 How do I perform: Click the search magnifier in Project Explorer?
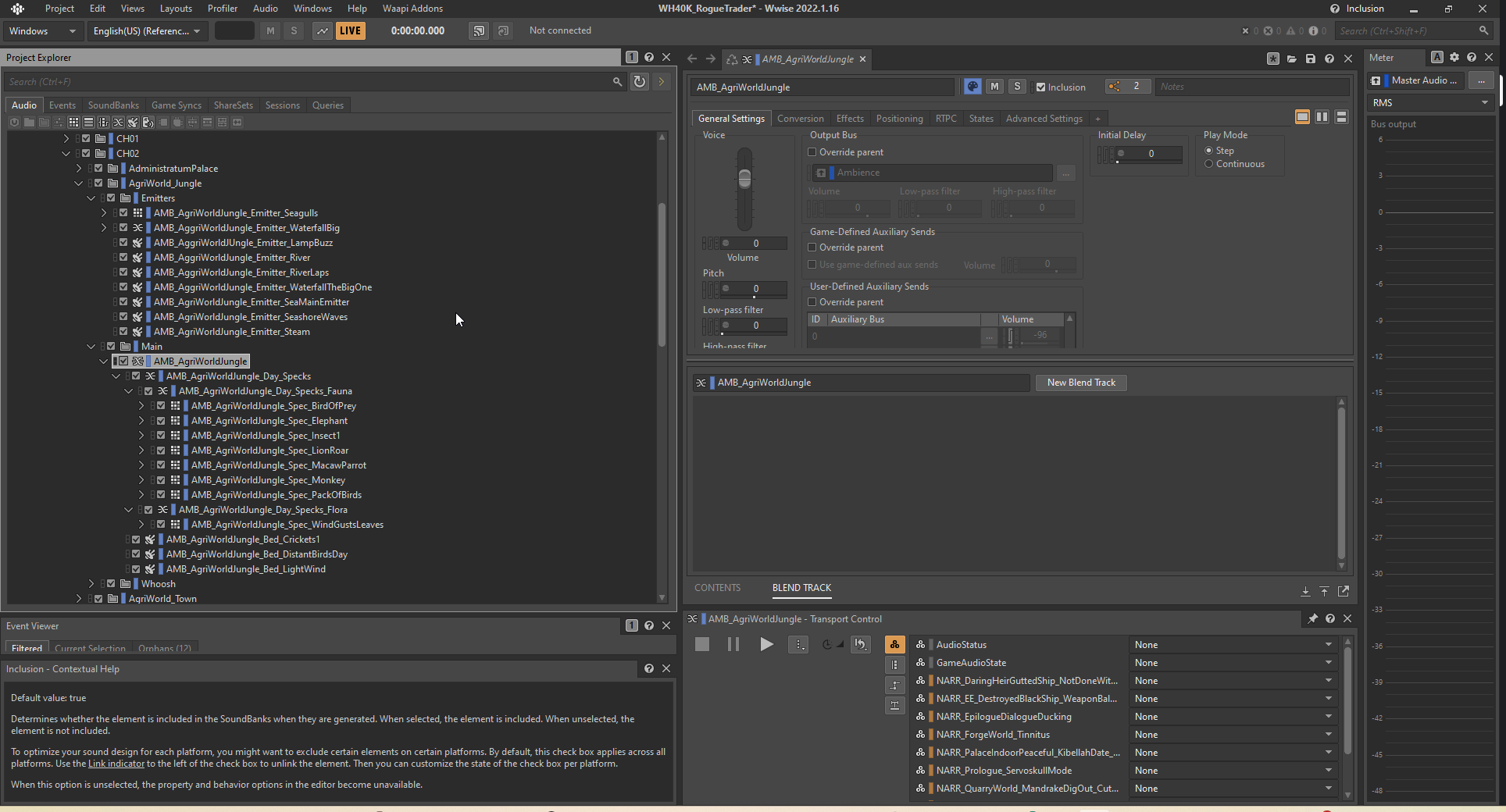tap(617, 81)
